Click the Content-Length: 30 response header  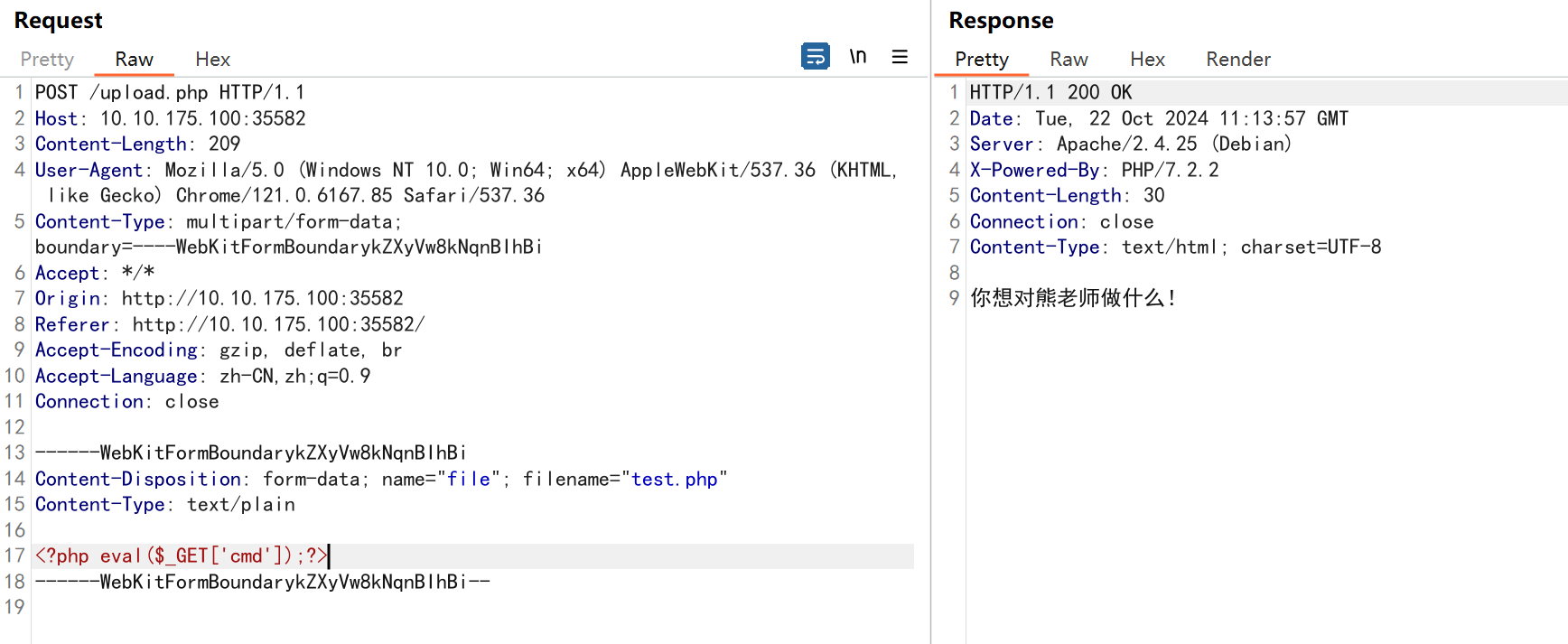tap(1068, 195)
